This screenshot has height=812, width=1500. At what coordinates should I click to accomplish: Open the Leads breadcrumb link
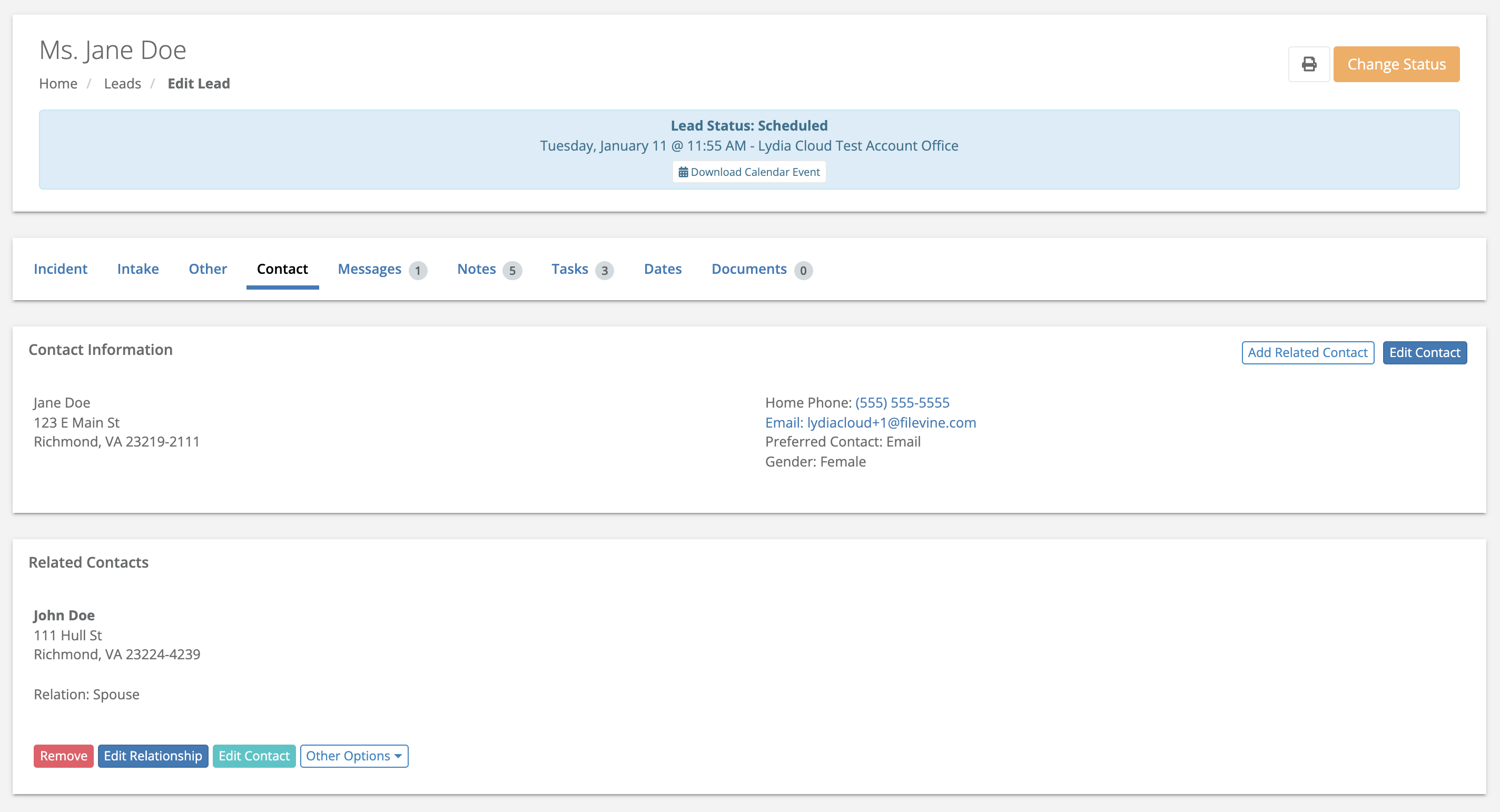[122, 84]
